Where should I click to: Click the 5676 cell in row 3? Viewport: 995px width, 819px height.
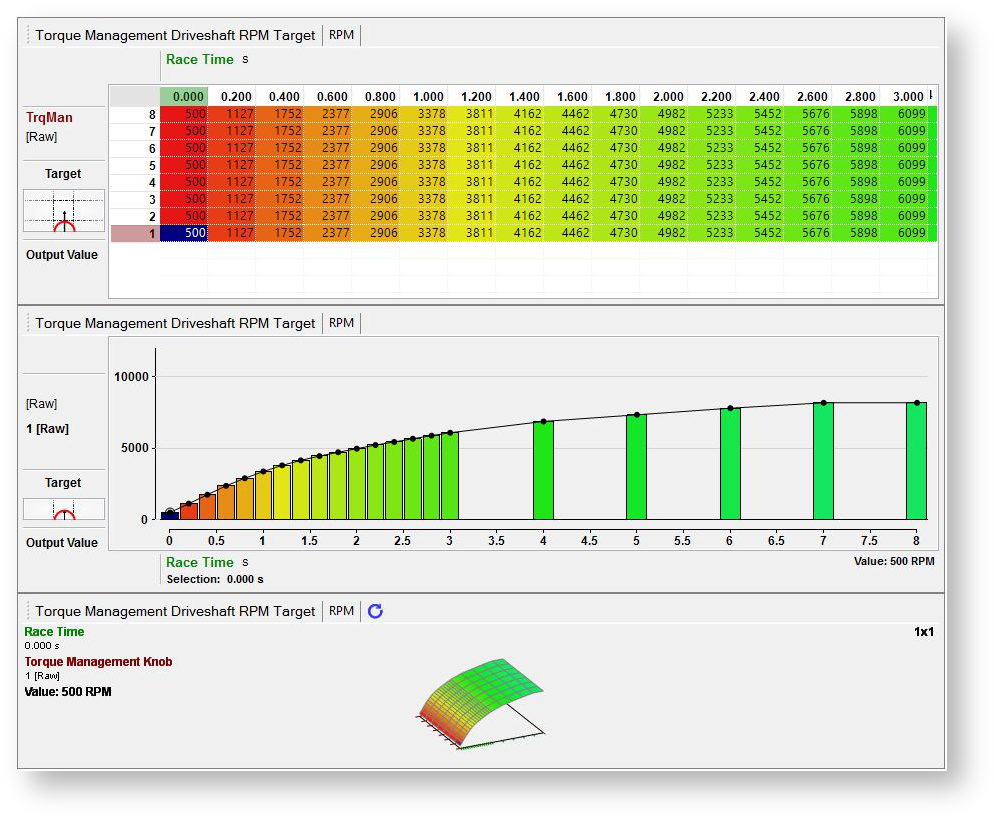[808, 199]
